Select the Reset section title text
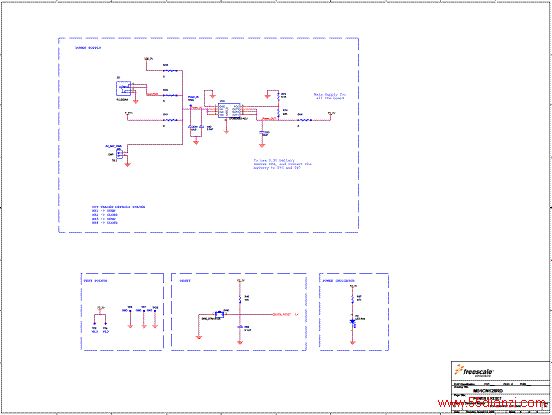This screenshot has height=415, width=552. 185,281
